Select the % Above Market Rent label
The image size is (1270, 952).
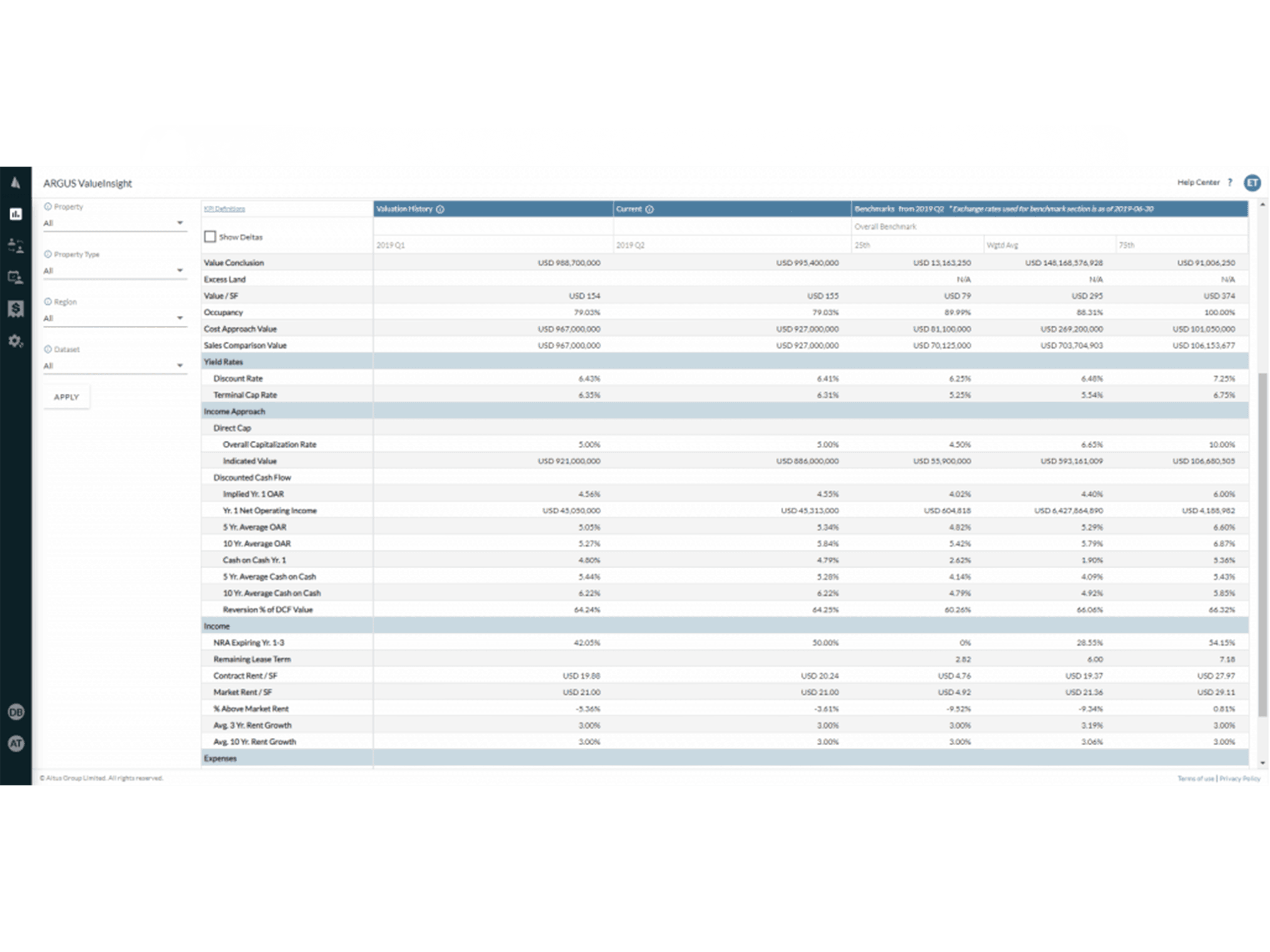click(251, 709)
